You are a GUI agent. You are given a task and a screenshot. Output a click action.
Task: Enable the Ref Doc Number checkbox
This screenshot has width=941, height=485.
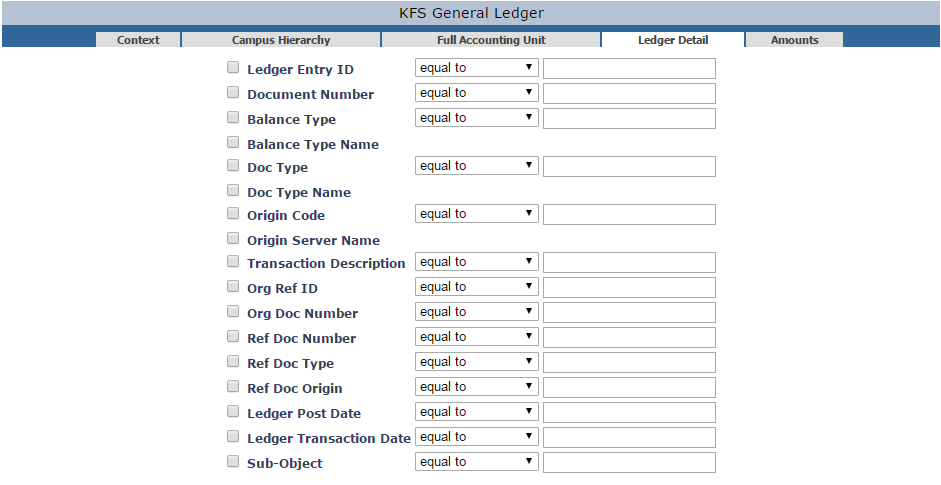[x=233, y=336]
